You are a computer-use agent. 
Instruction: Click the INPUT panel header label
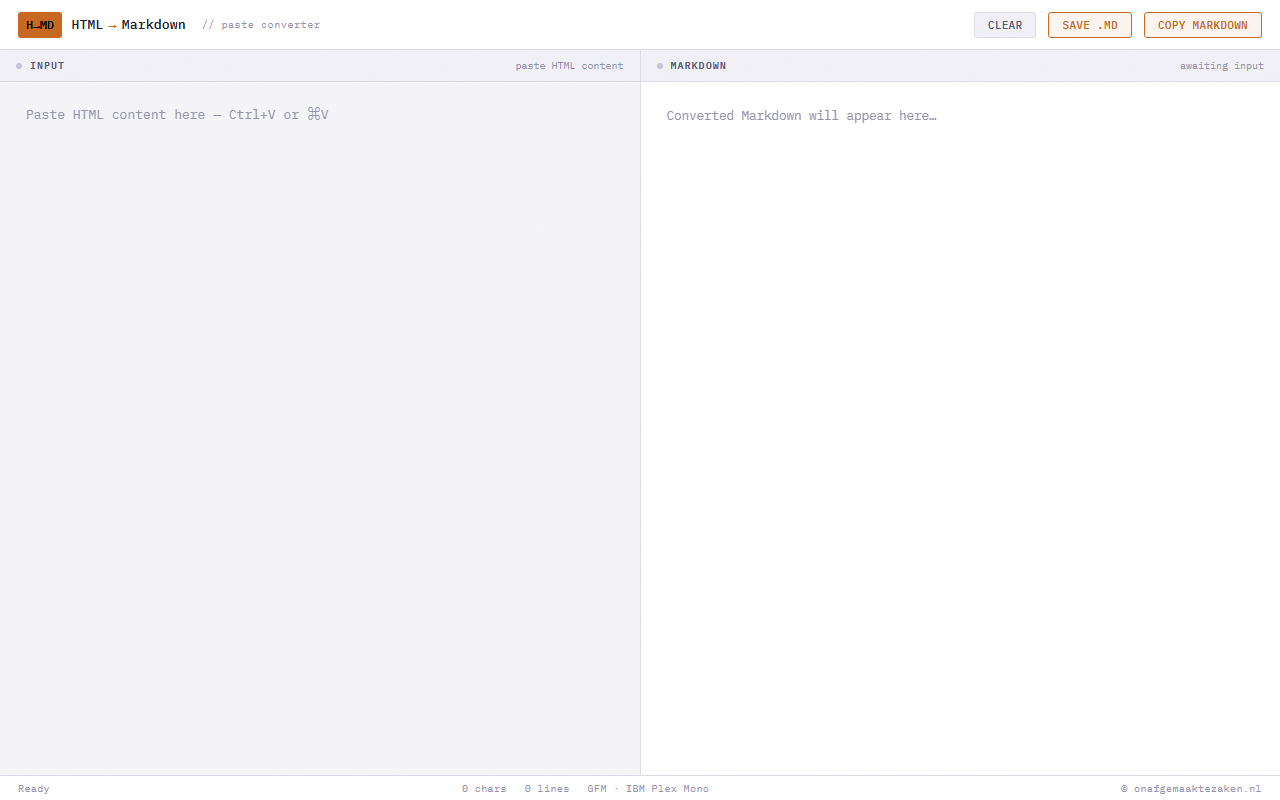point(47,66)
